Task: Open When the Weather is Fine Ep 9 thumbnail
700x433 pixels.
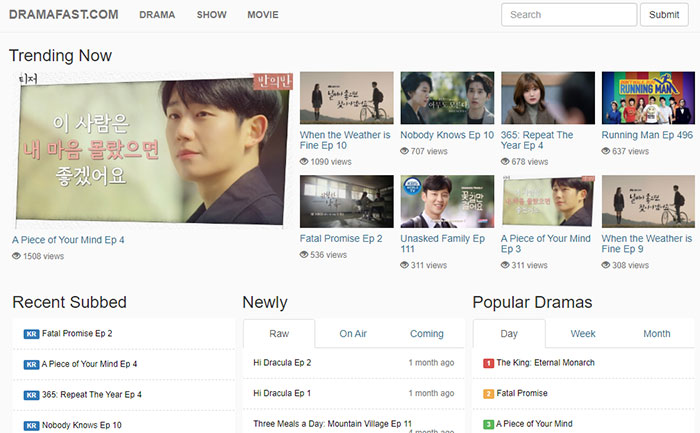Action: [x=648, y=201]
